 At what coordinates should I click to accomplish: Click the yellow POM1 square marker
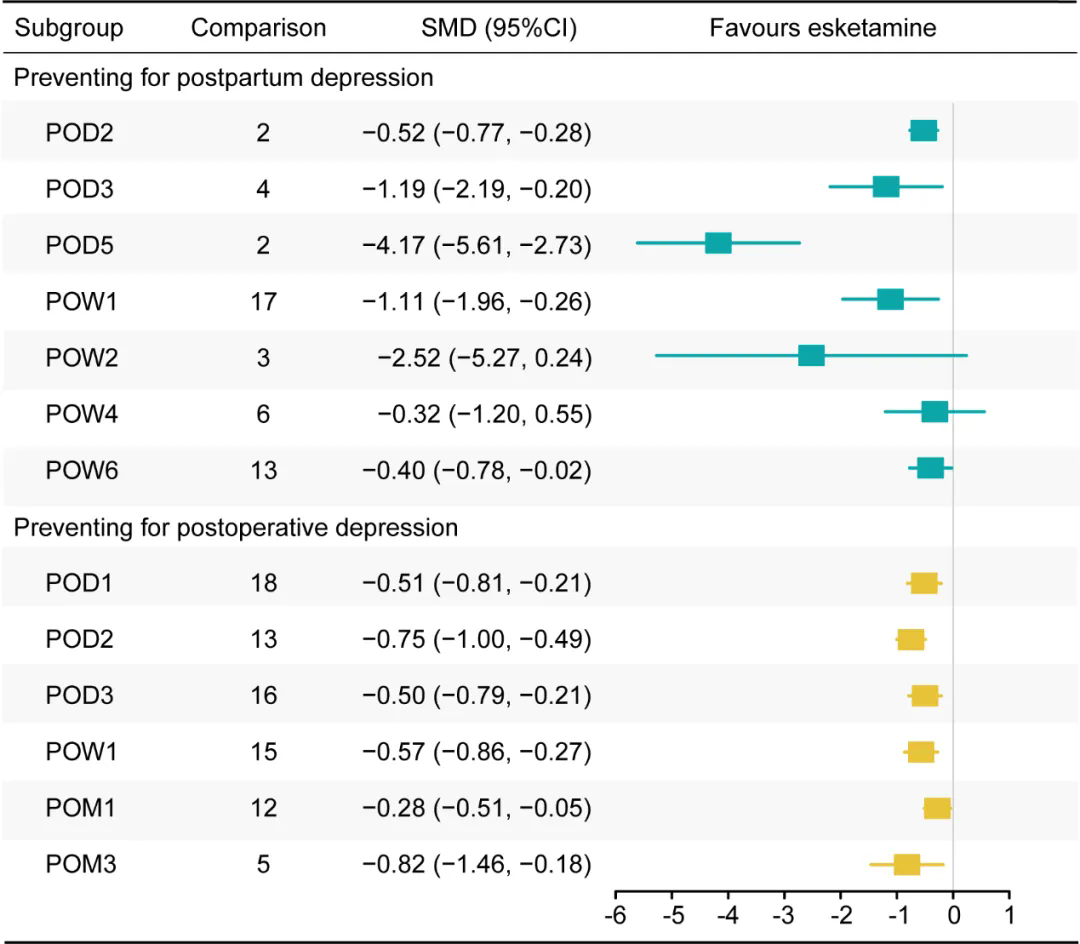tap(937, 807)
